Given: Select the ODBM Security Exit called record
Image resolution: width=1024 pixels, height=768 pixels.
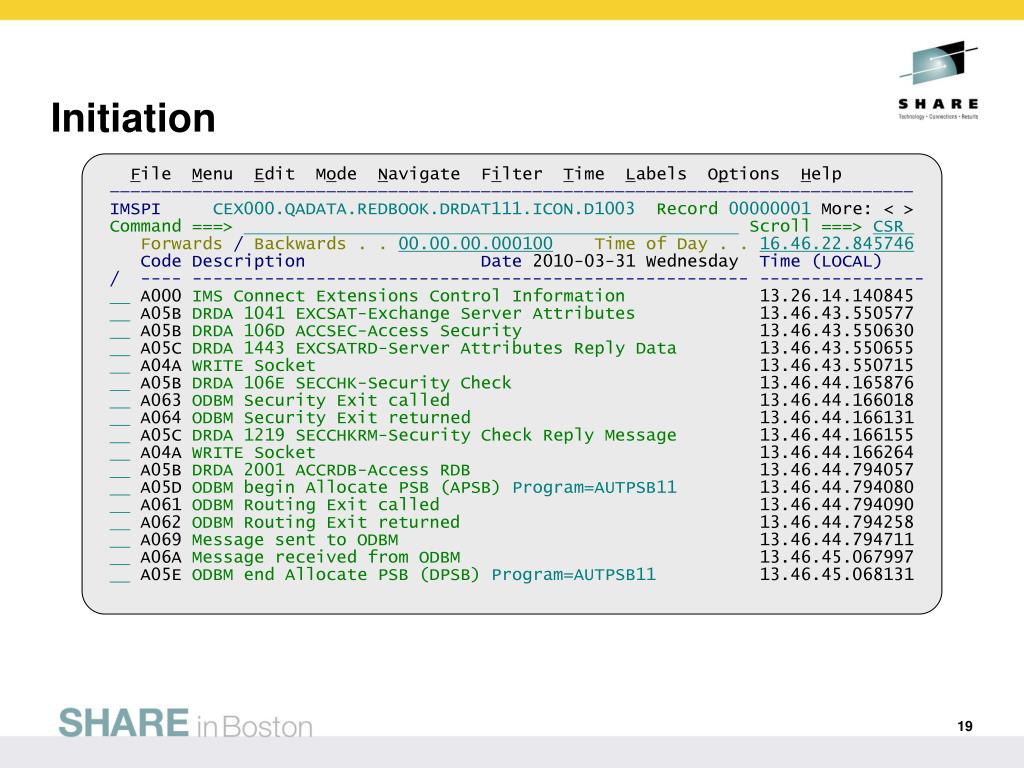Looking at the screenshot, I should pyautogui.click(x=511, y=400).
